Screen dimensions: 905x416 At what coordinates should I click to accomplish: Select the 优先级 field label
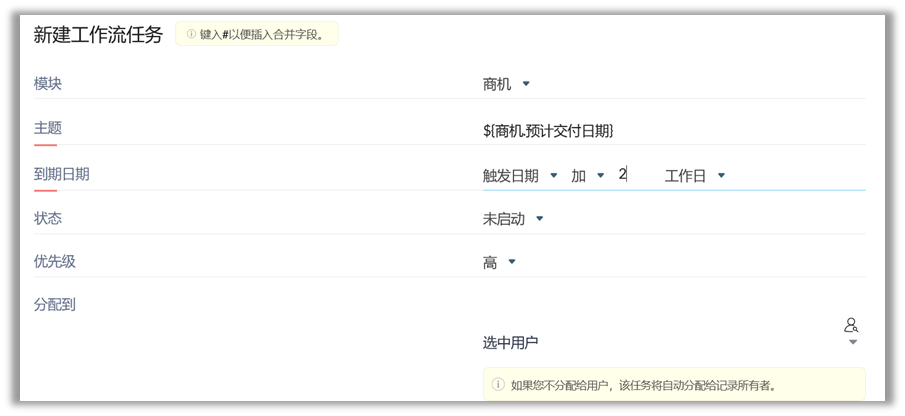coord(55,261)
